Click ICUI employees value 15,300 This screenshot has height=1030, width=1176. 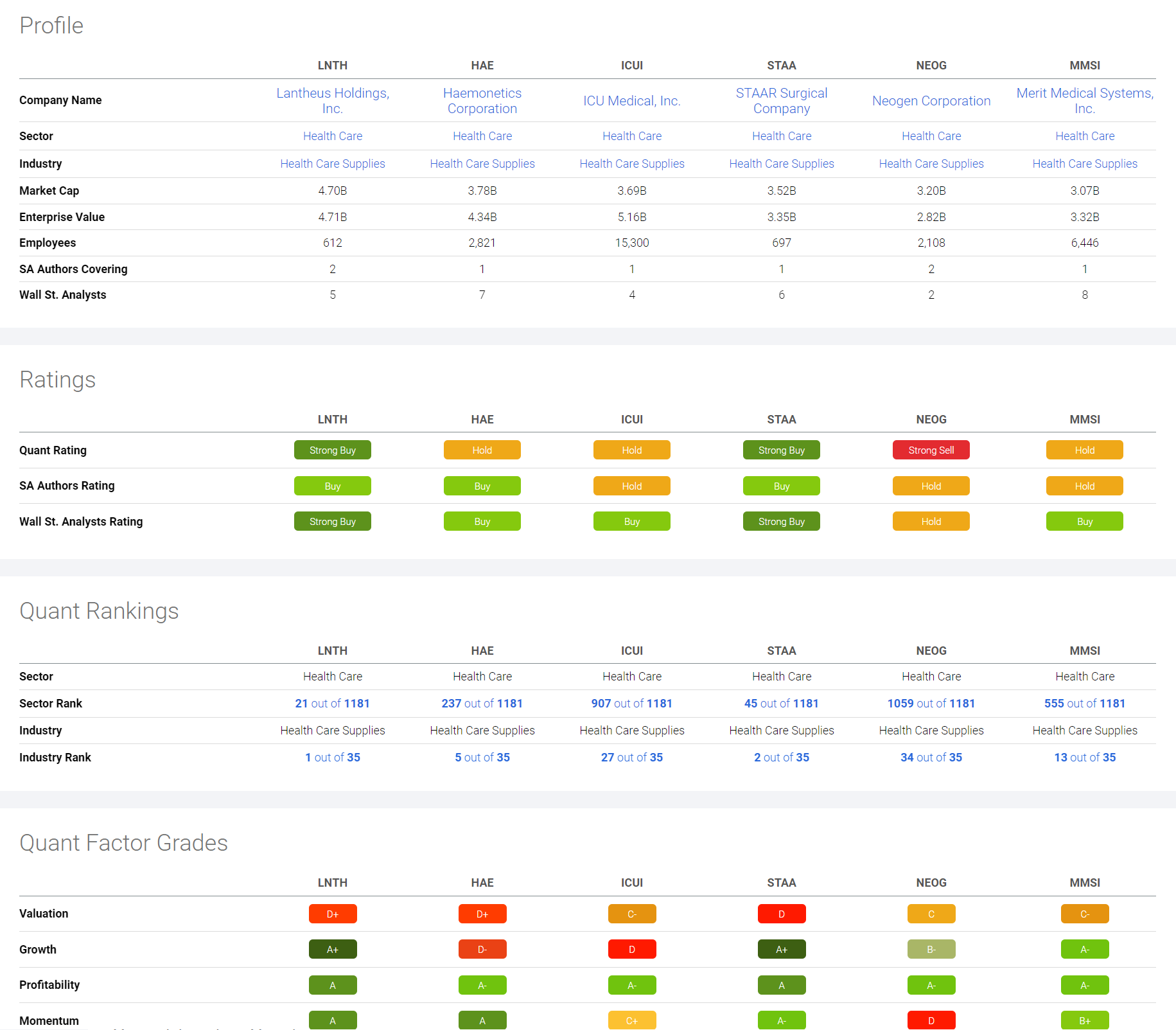coord(632,243)
